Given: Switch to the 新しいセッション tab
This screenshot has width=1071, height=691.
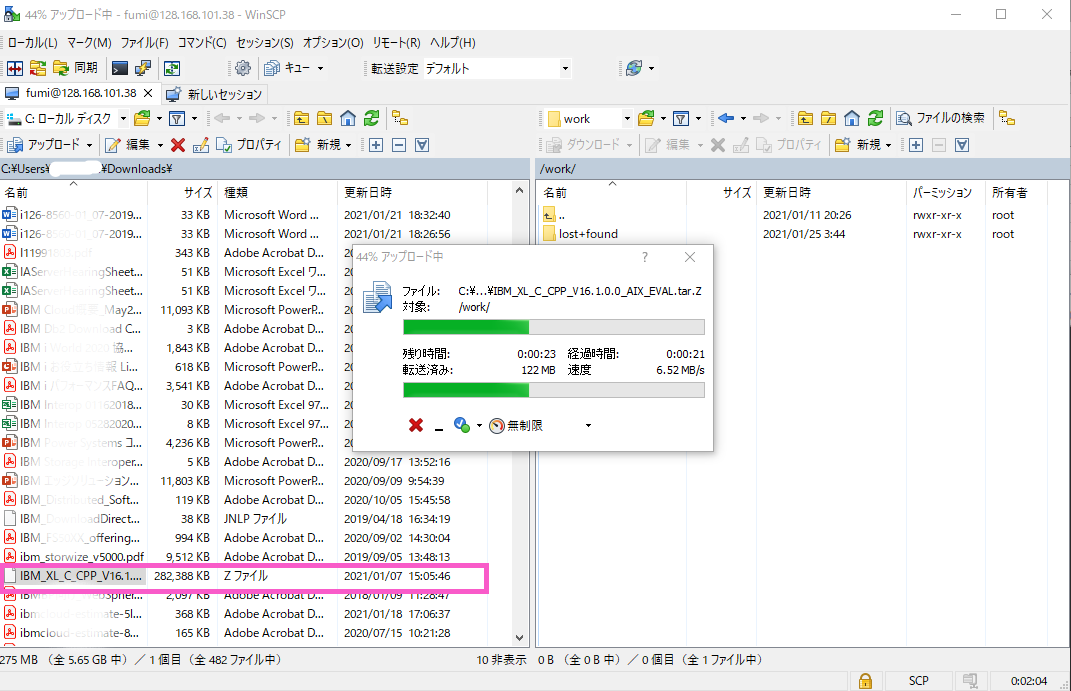Looking at the screenshot, I should click(214, 94).
